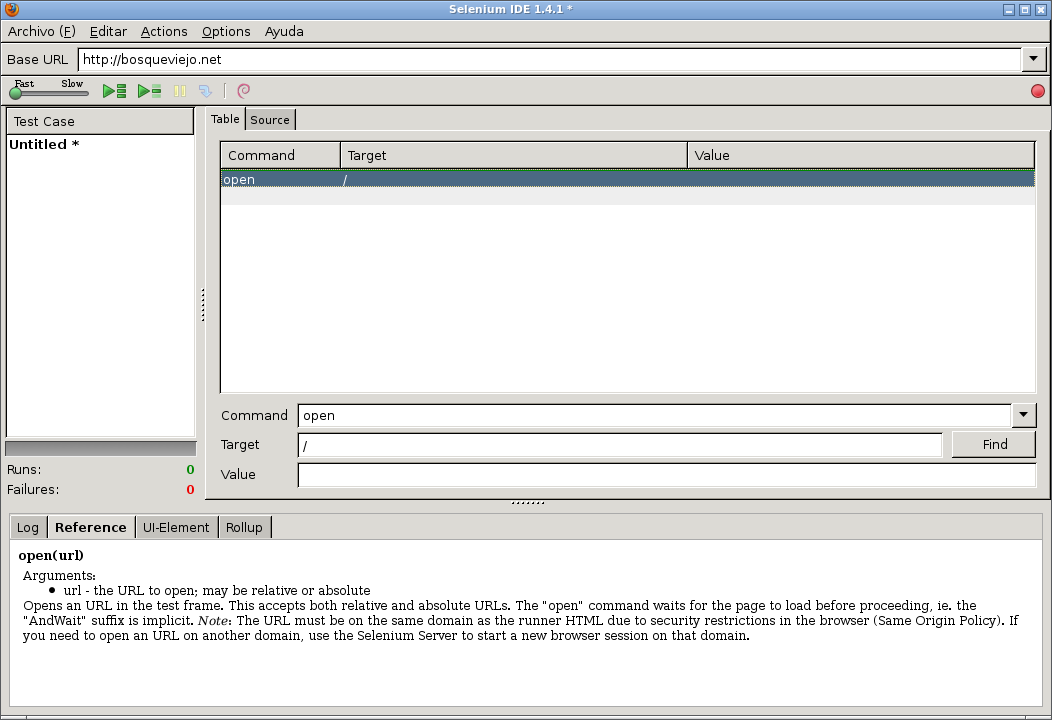Close the Selenium IDE window
Image resolution: width=1052 pixels, height=720 pixels.
coord(1041,9)
